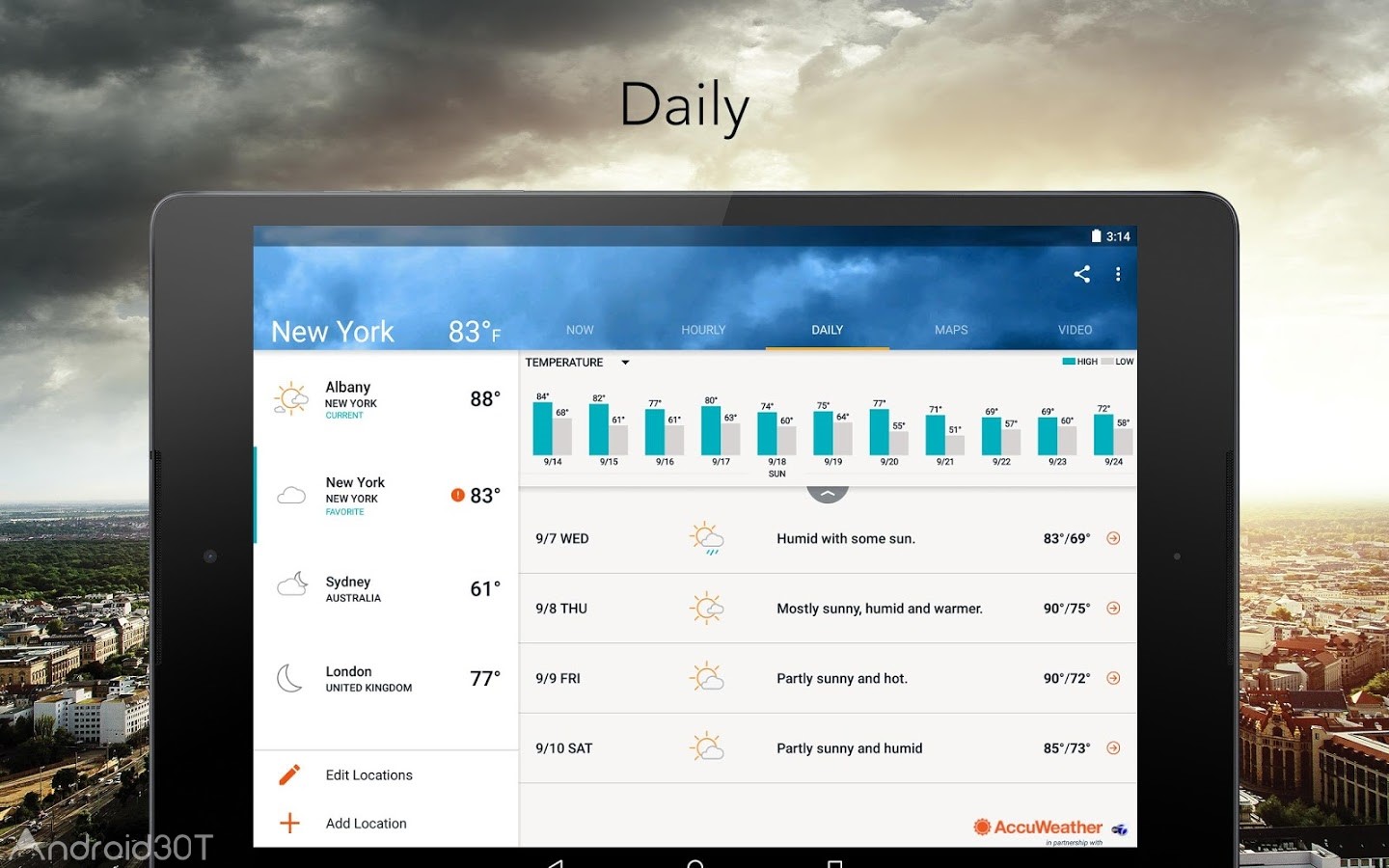
Task: Click the Add Location plus icon
Action: click(289, 823)
